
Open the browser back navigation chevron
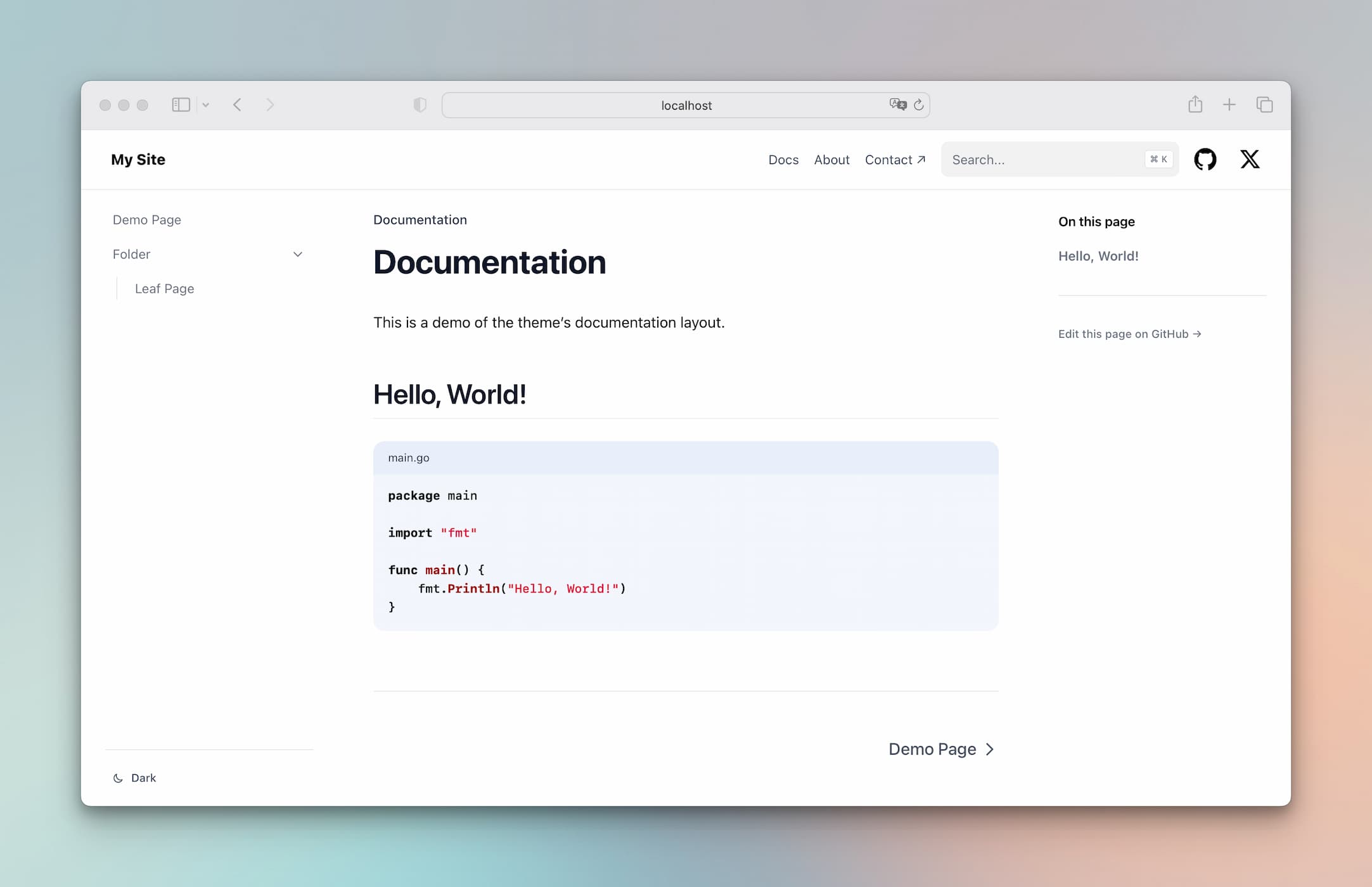[x=239, y=104]
